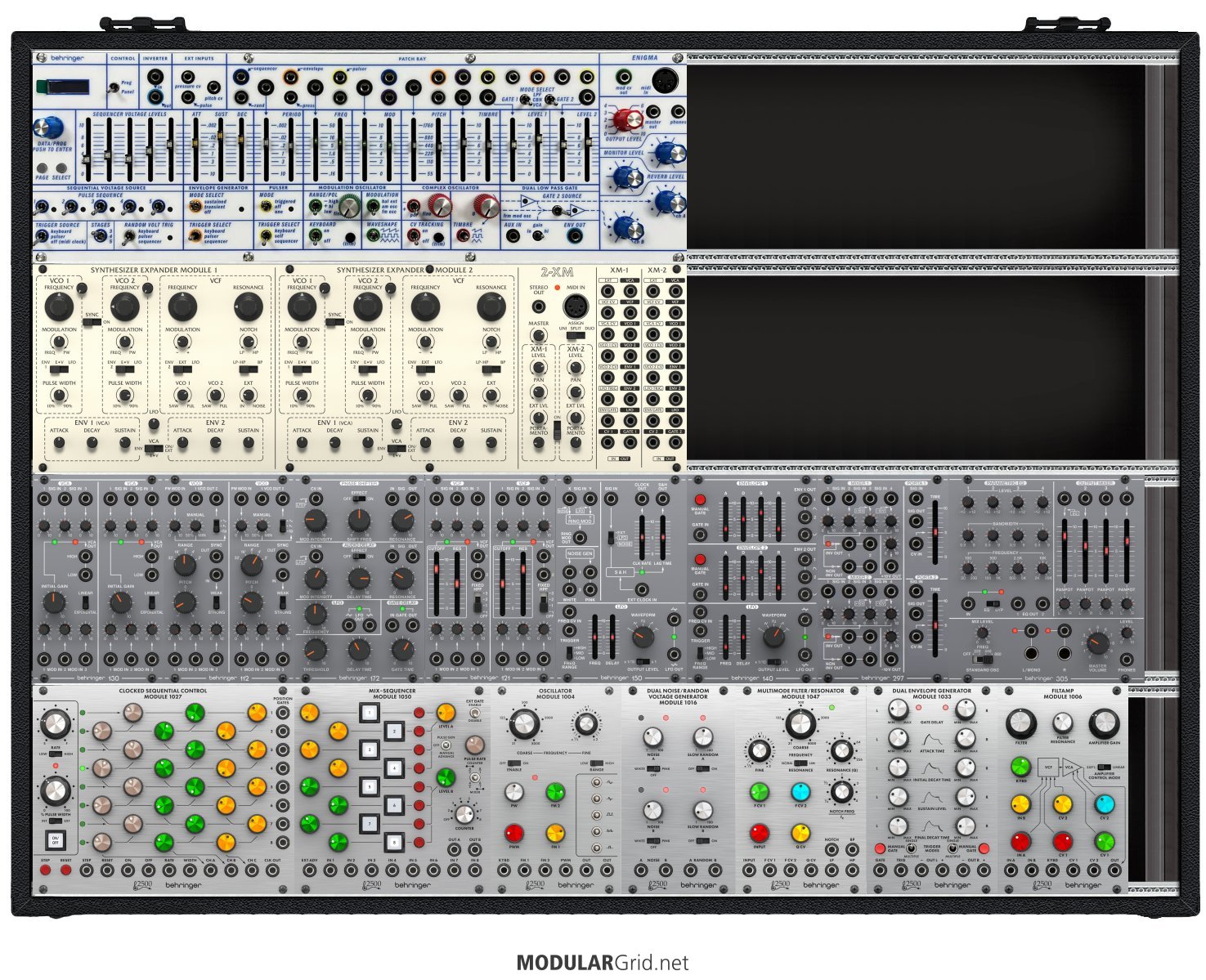Click the Enigma AUX IN jack
This screenshot has height=980, width=1206.
tap(513, 235)
